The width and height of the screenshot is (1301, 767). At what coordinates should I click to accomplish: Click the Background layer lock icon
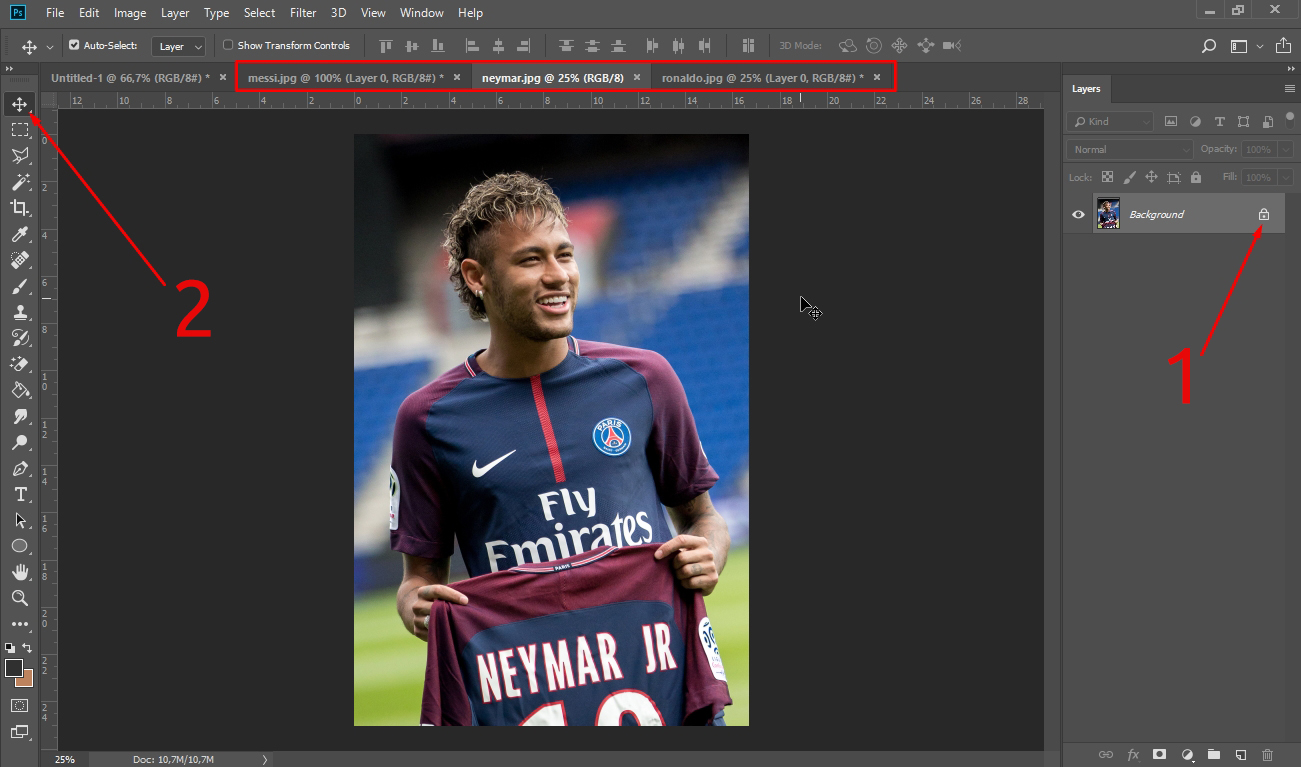(x=1263, y=214)
